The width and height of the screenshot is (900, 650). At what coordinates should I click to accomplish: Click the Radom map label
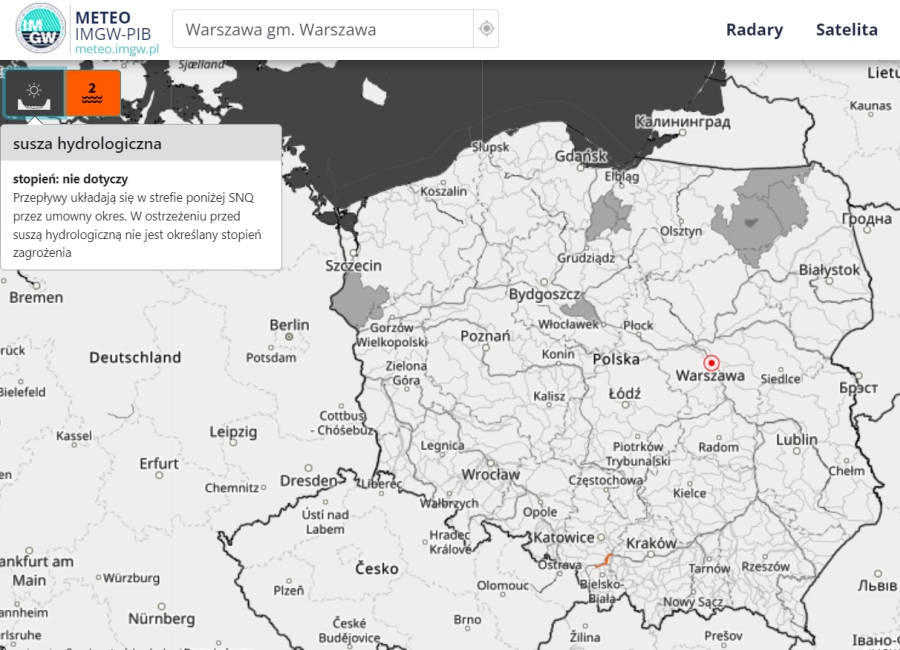tap(718, 447)
